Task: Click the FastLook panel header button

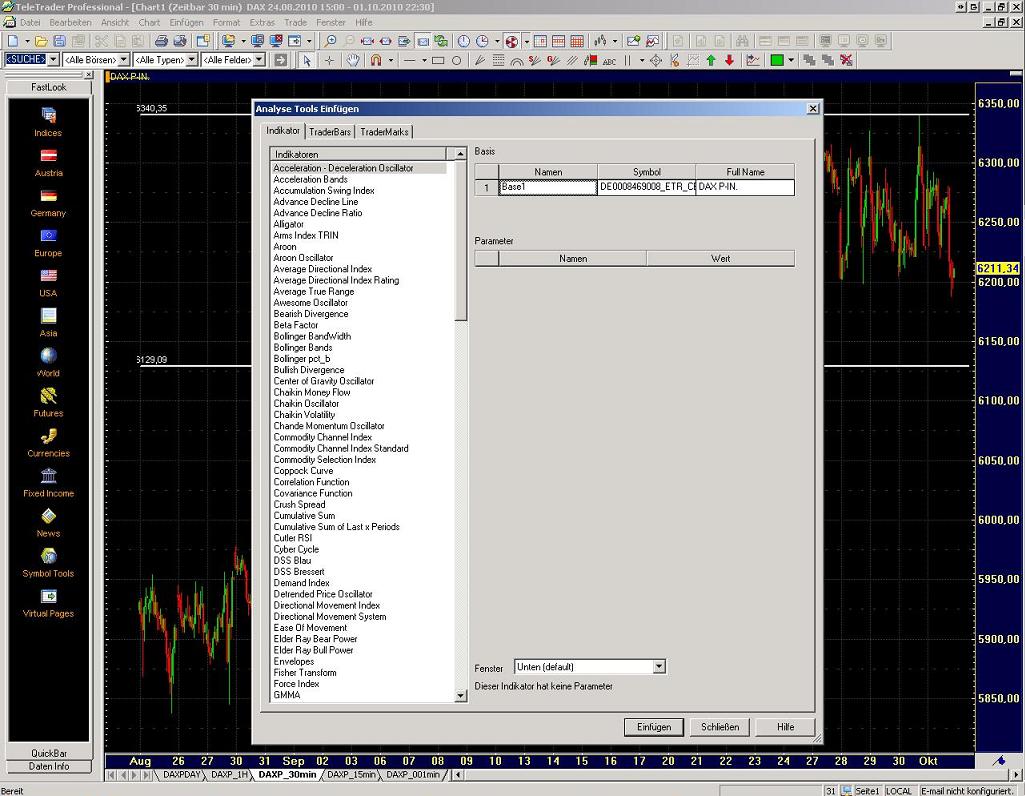Action: (x=49, y=87)
